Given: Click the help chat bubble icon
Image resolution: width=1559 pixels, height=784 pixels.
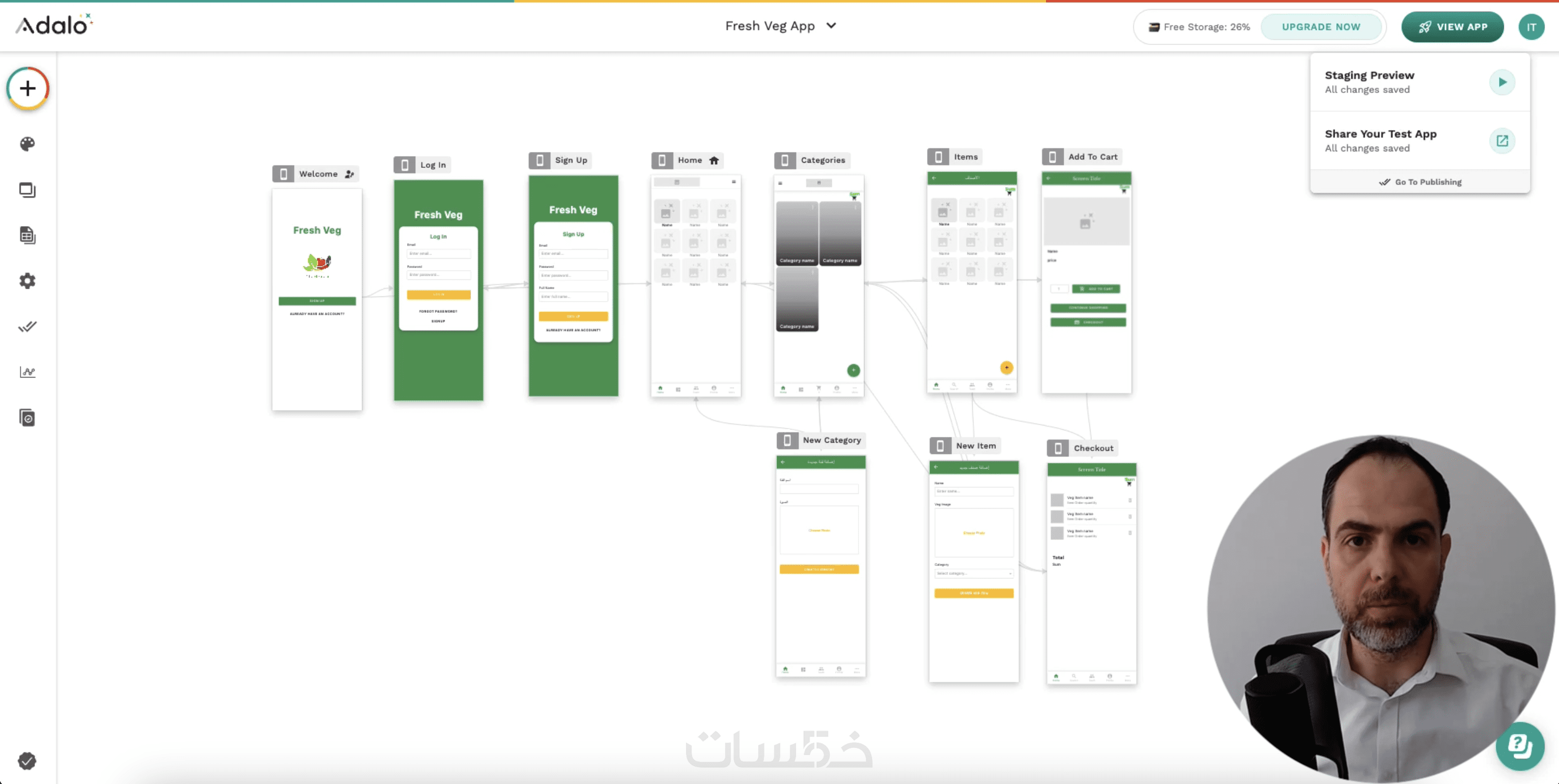Looking at the screenshot, I should 1520,745.
